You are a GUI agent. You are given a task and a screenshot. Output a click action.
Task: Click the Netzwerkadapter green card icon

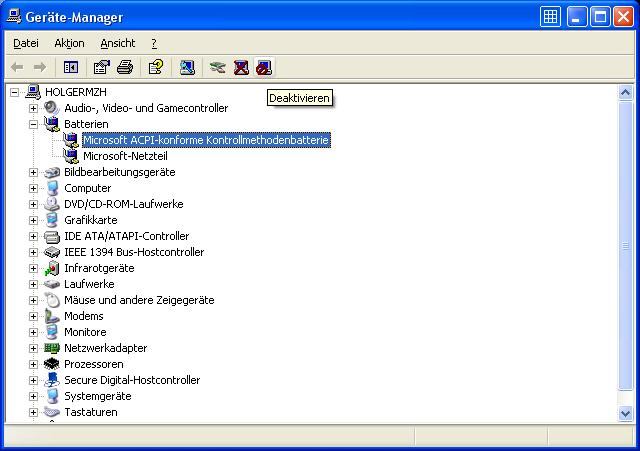51,348
